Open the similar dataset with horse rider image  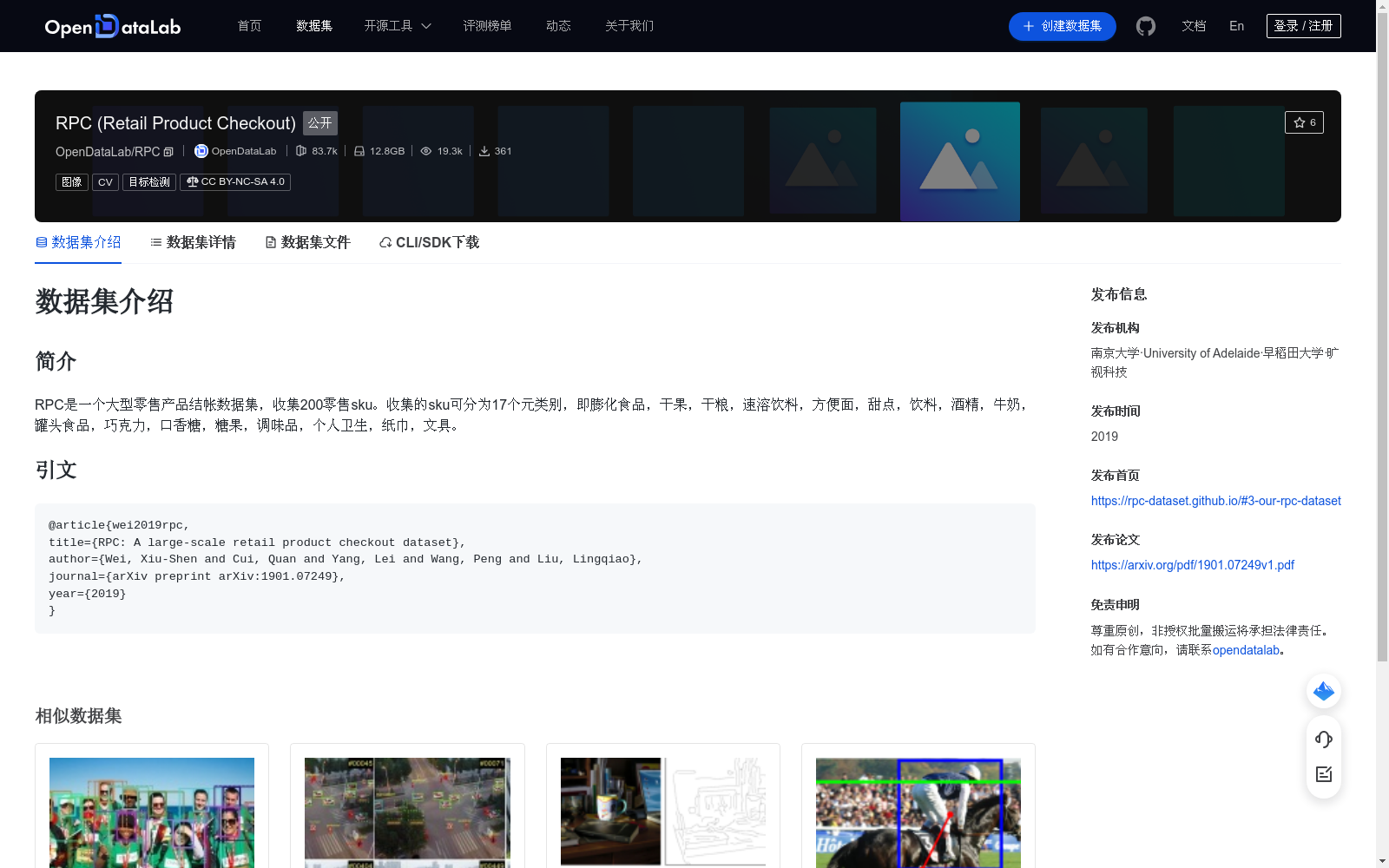coord(918,806)
